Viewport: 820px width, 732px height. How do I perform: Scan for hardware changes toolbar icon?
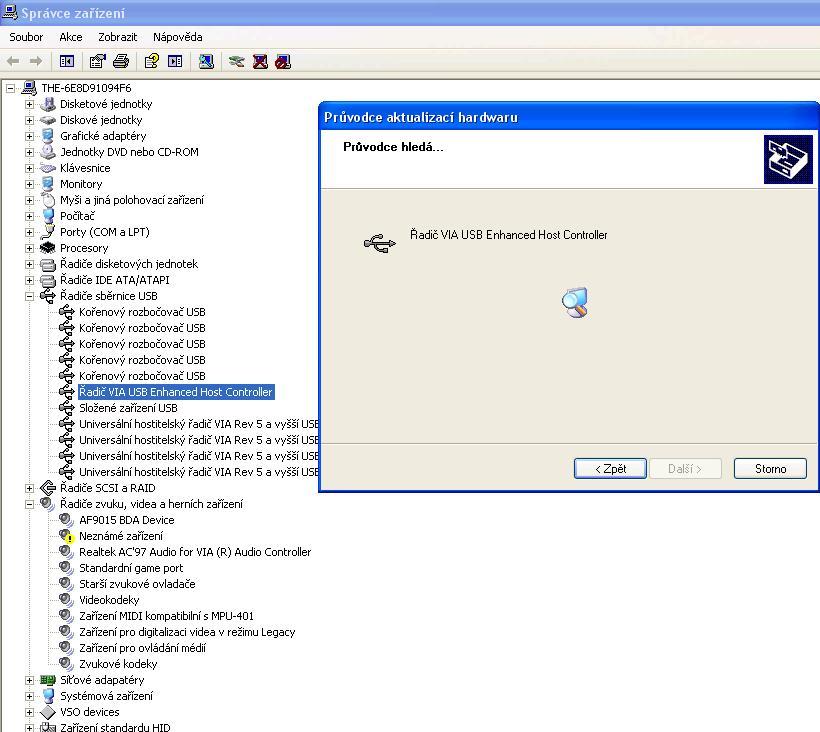(x=206, y=62)
